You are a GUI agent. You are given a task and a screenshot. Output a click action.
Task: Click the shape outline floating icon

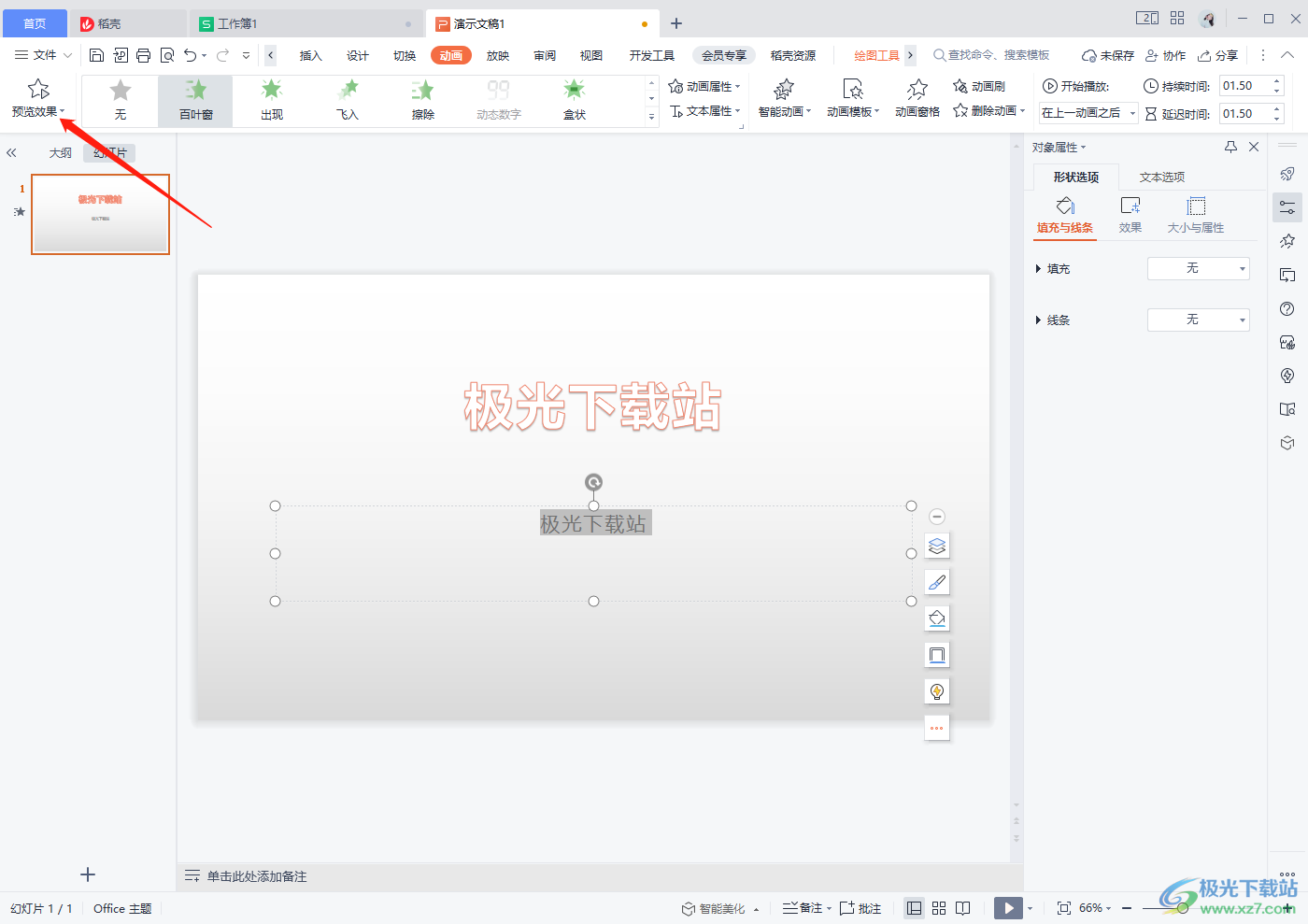tap(937, 655)
